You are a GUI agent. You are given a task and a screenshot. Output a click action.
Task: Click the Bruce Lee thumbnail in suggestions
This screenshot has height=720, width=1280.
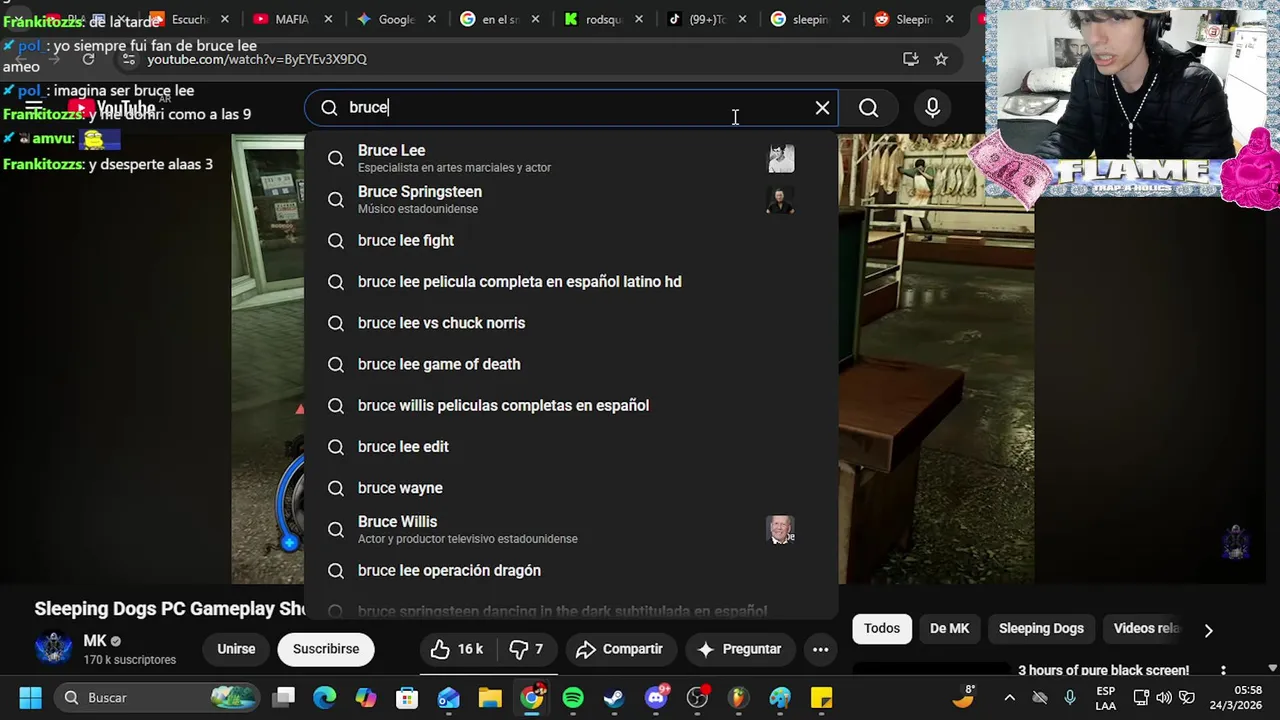[781, 158]
